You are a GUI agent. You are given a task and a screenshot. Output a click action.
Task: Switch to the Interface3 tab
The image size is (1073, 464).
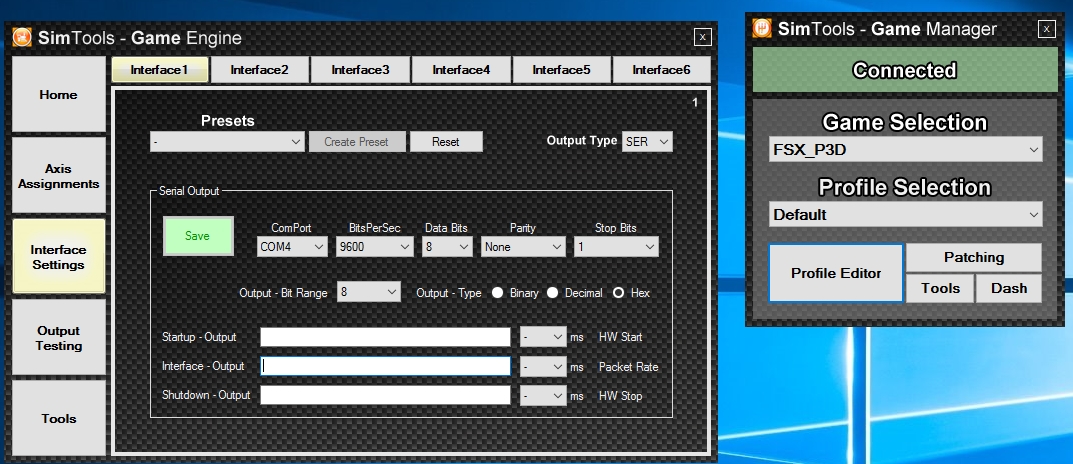[360, 69]
